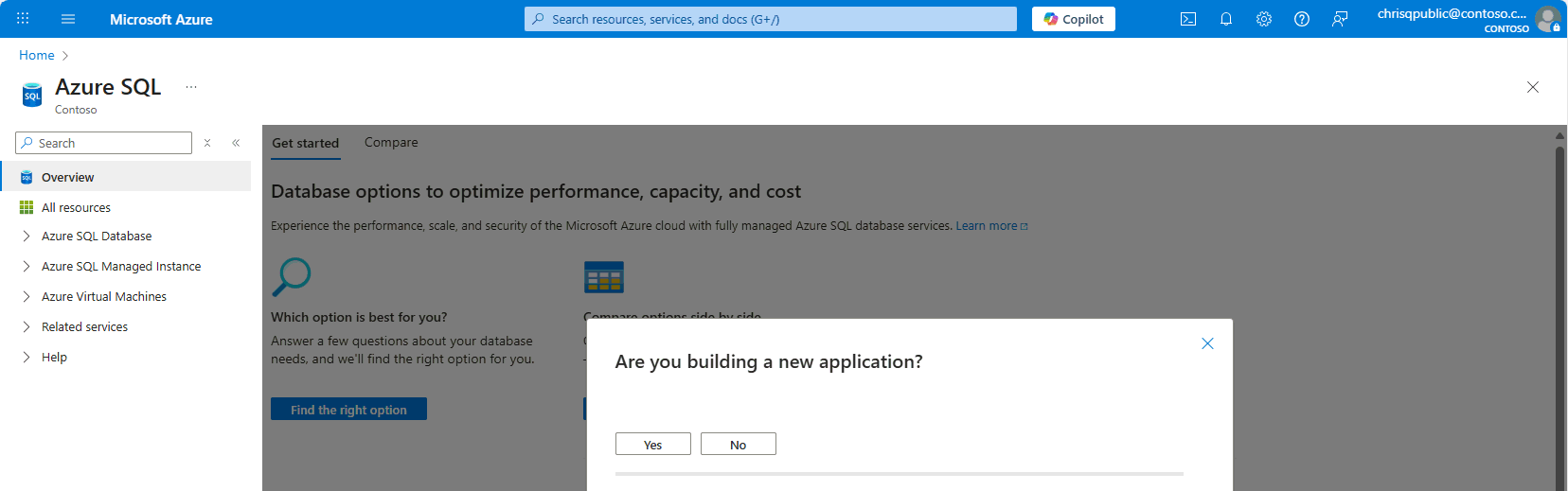1568x491 pixels.
Task: Expand the Azure SQL Database tree item
Action: 27,237
